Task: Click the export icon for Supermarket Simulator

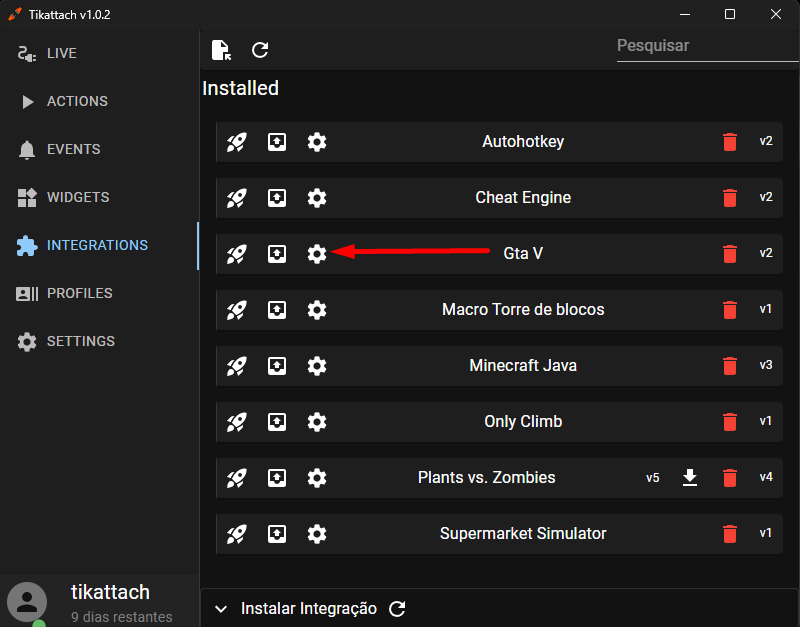Action: [x=277, y=535]
